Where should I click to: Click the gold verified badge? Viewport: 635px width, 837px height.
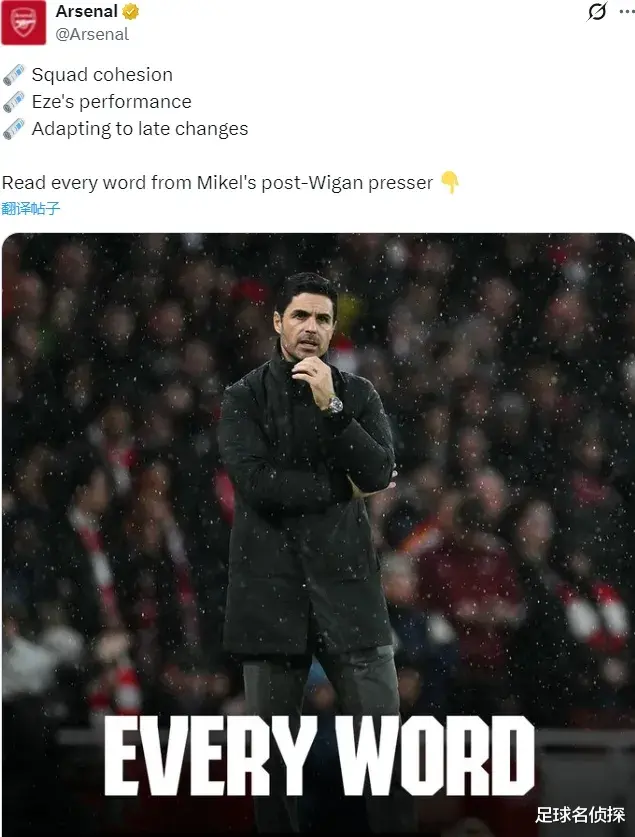pos(131,11)
